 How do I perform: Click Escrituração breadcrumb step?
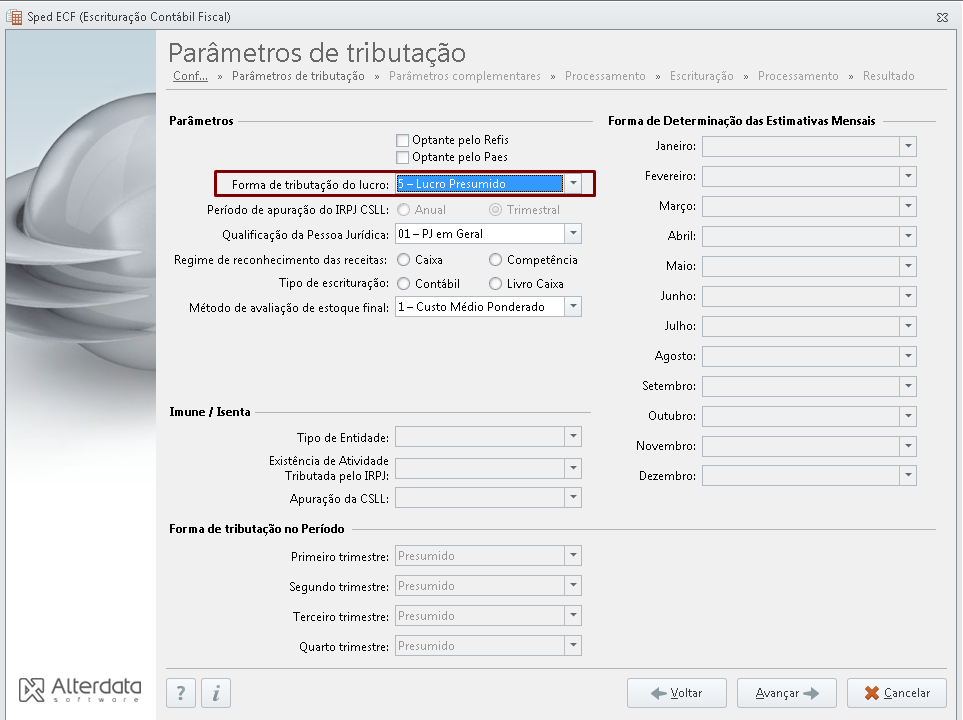(701, 76)
